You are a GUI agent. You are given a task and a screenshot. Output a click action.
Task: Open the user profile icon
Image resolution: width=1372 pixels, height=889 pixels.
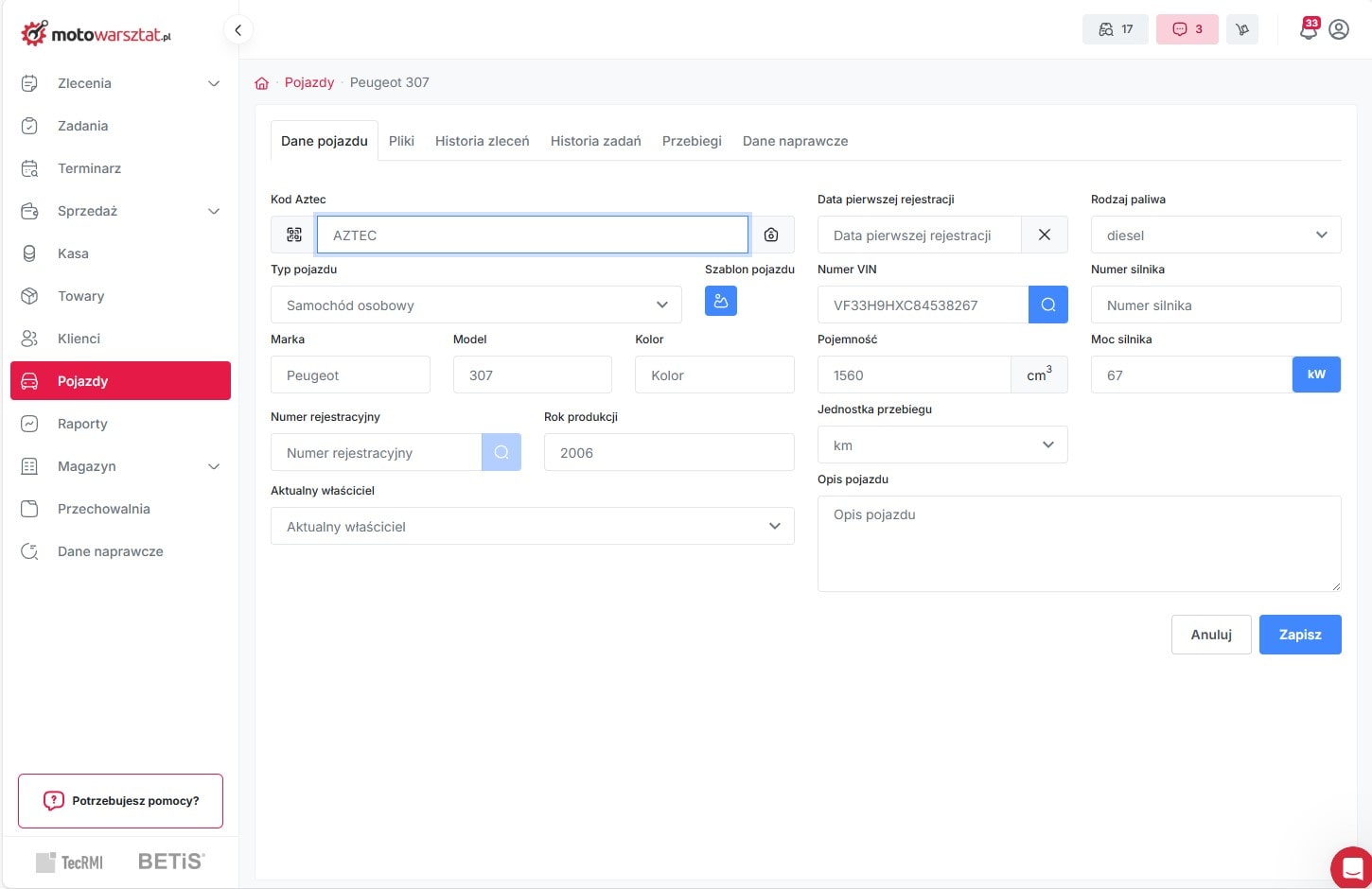[x=1339, y=29]
